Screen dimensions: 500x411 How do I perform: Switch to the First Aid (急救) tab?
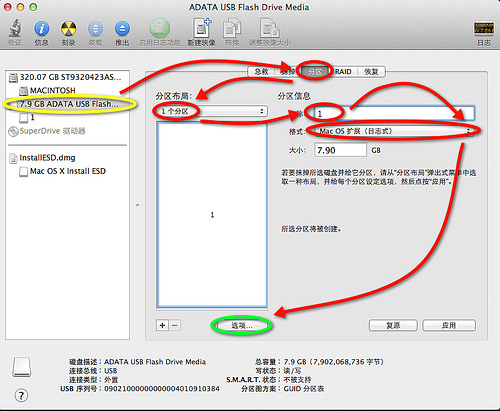pos(261,72)
